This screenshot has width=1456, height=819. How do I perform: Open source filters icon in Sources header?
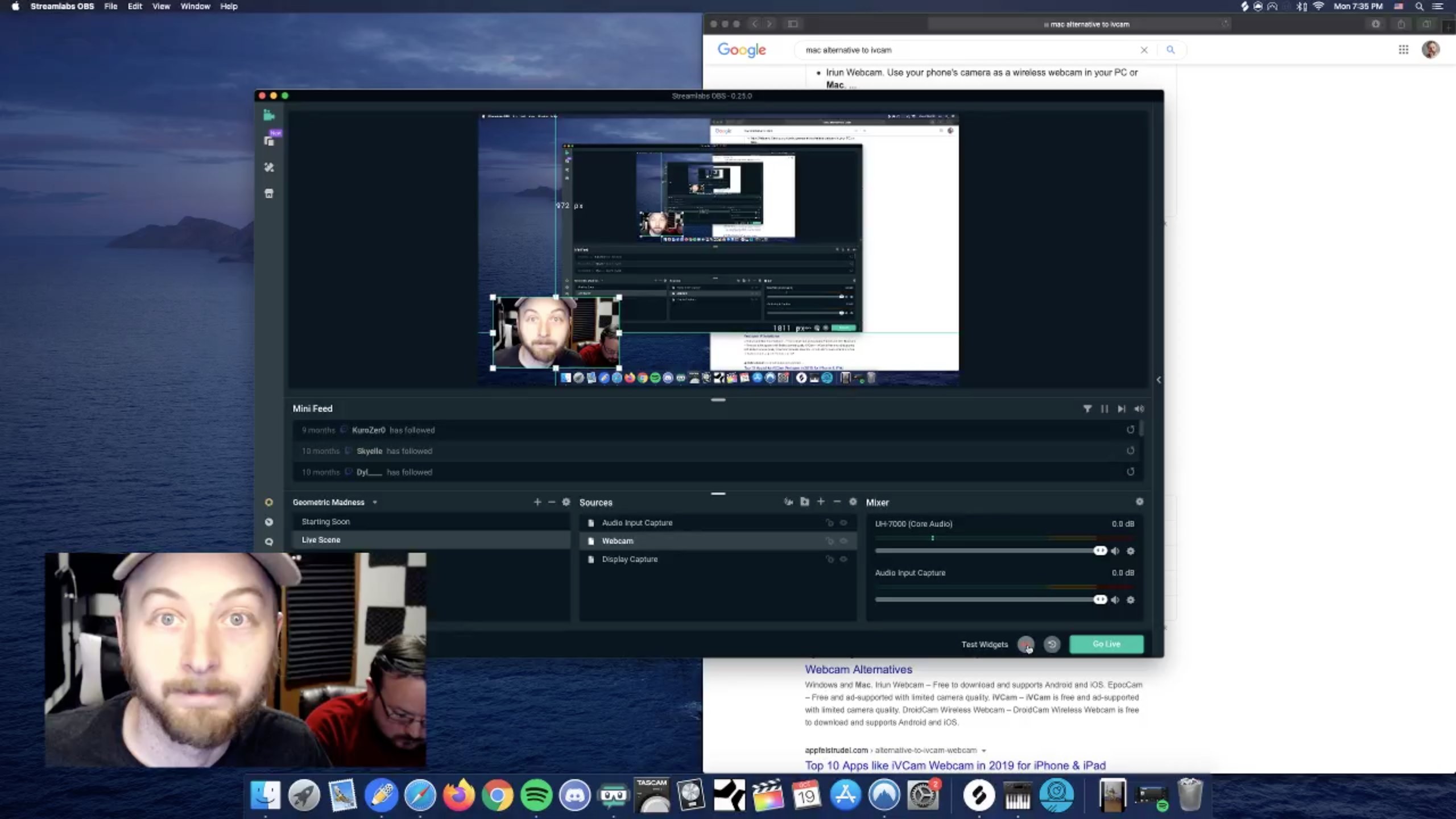click(x=788, y=502)
